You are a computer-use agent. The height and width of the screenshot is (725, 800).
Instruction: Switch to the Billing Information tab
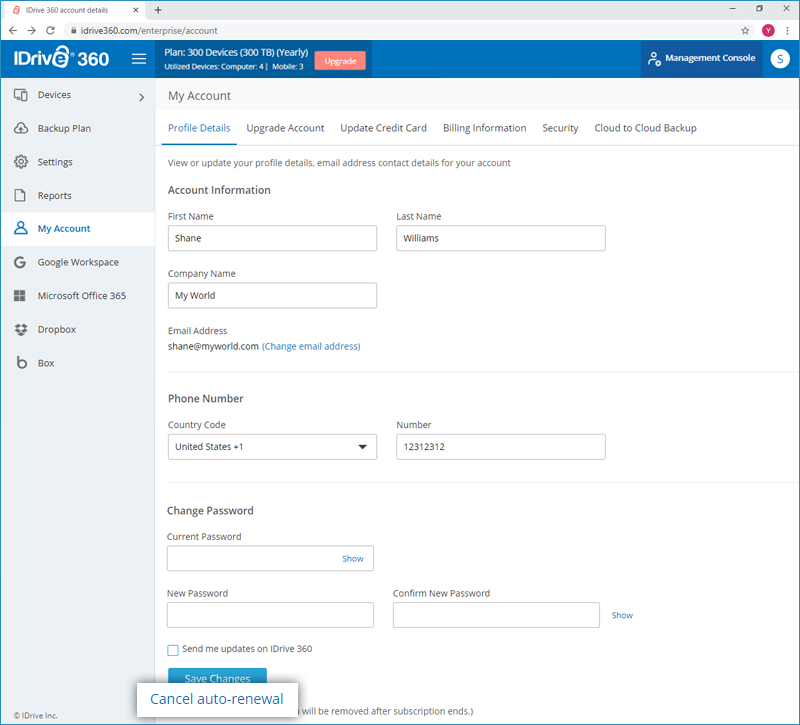(484, 128)
